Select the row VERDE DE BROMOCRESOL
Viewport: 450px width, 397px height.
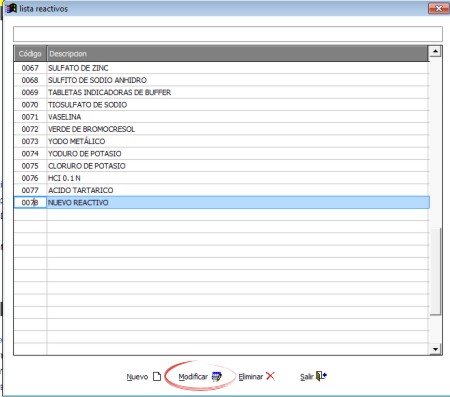[x=222, y=129]
